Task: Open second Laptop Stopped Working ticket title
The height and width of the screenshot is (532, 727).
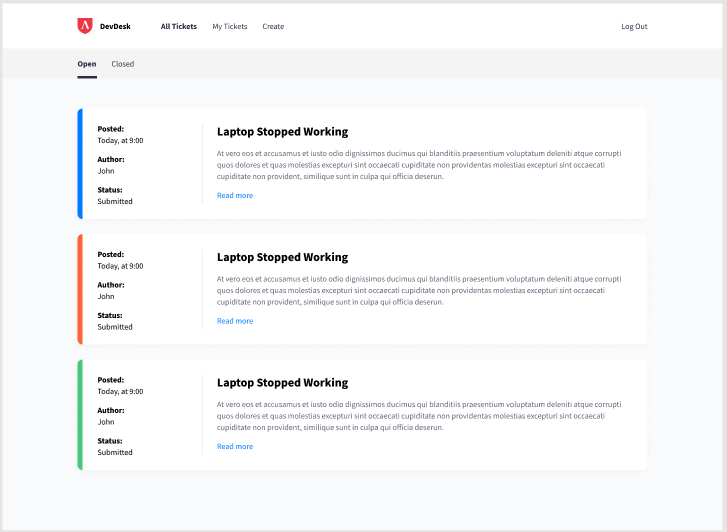Action: 282,257
